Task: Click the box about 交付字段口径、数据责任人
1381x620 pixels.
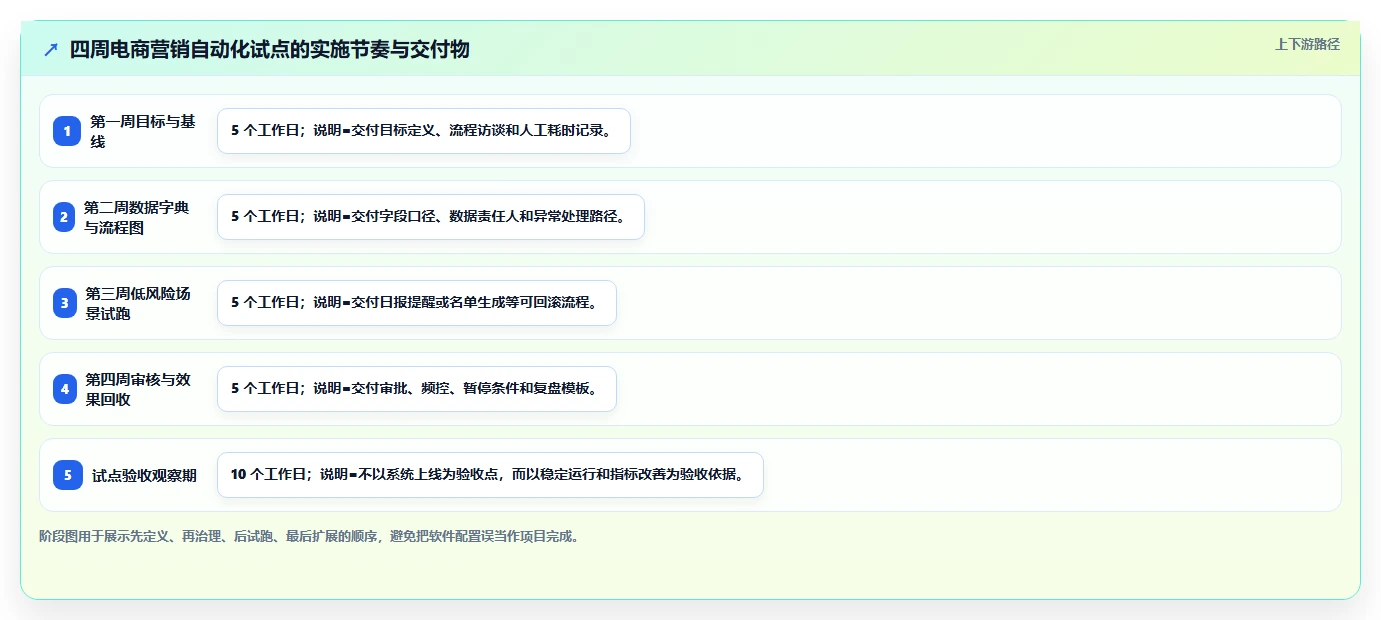Action: [x=431, y=217]
